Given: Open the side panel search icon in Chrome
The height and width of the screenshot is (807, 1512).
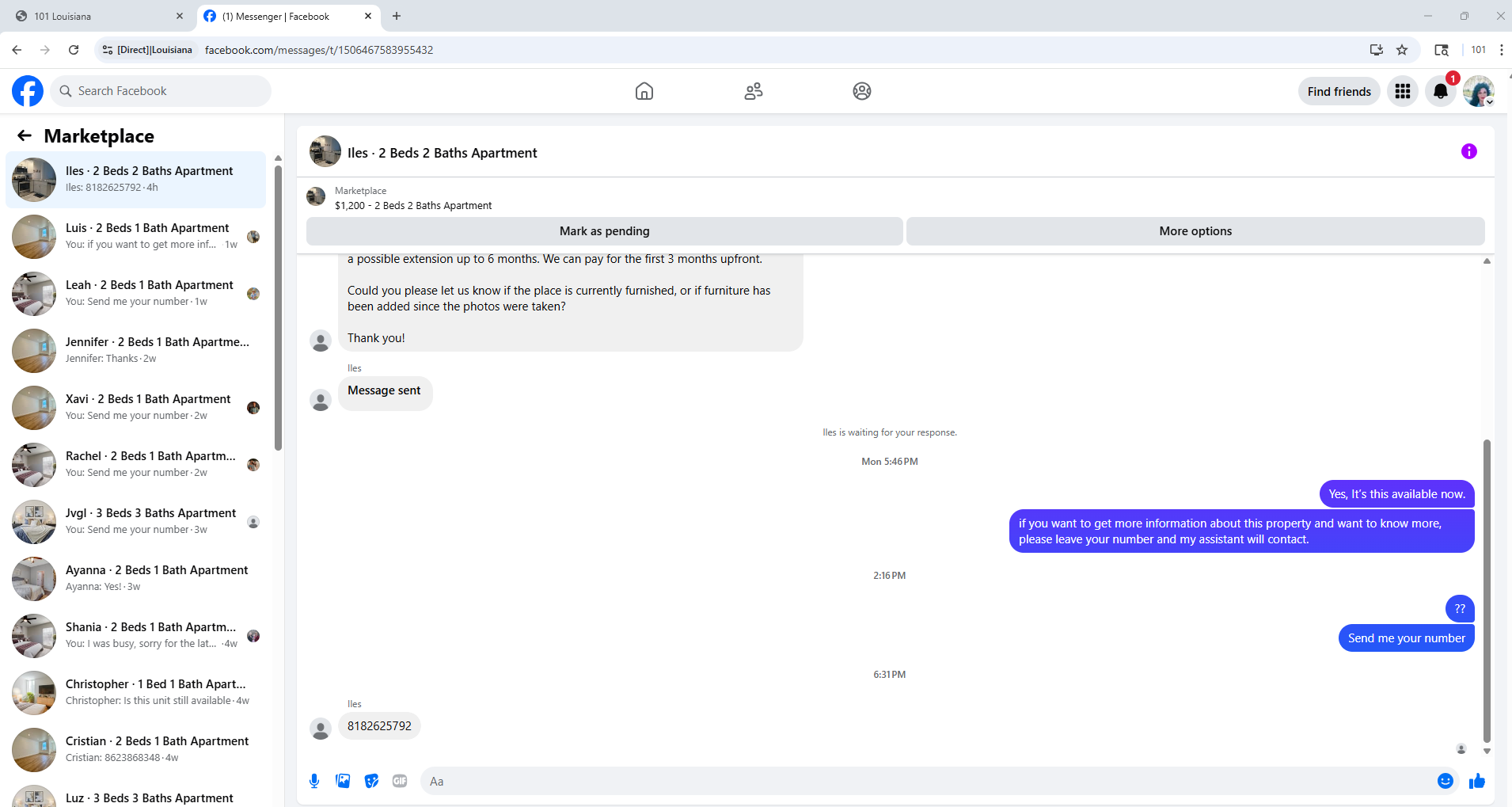Looking at the screenshot, I should [x=1442, y=50].
